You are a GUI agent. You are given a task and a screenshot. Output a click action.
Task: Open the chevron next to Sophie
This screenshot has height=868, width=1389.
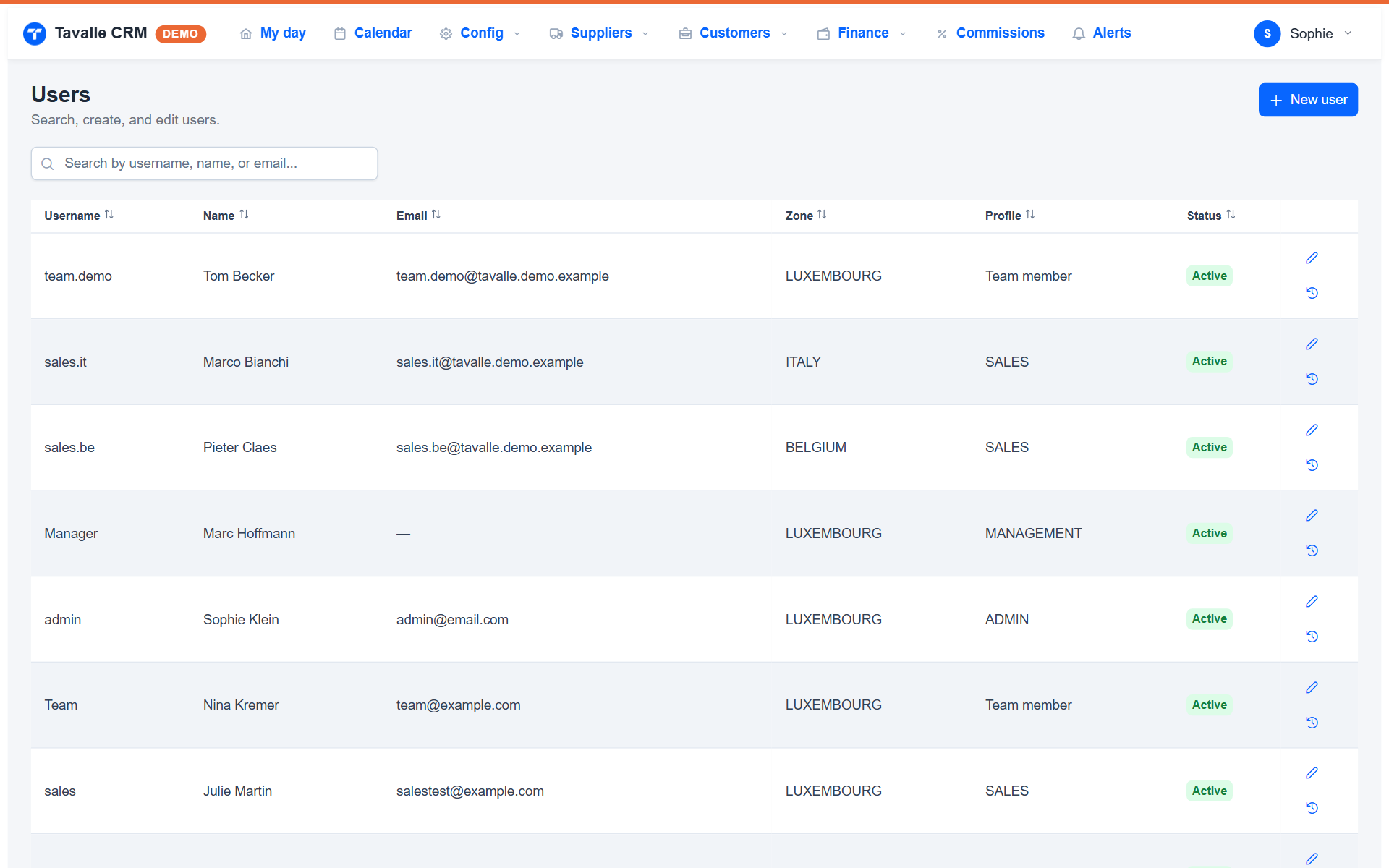(x=1348, y=33)
